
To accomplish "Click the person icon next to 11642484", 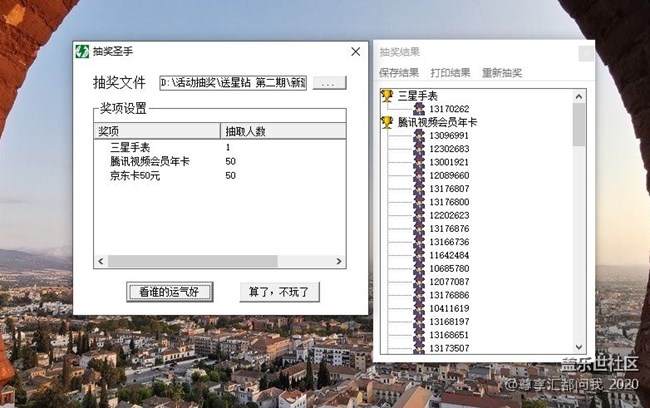I will [x=419, y=255].
